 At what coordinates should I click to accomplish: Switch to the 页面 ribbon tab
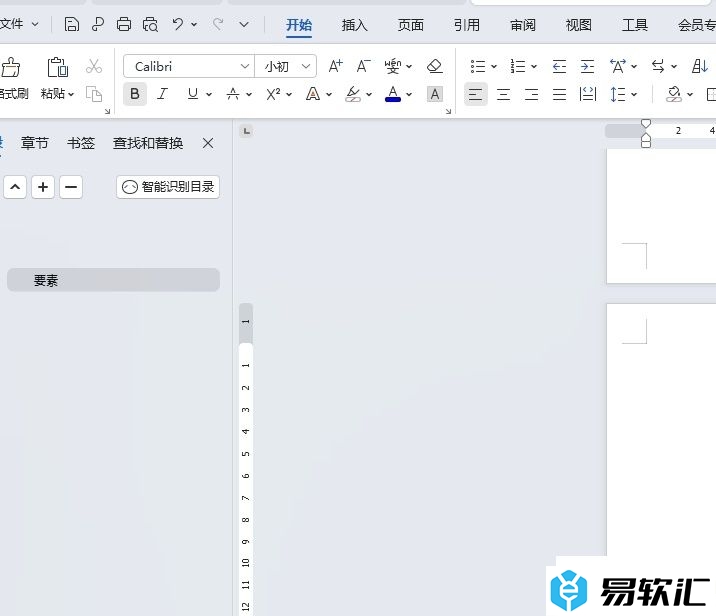tap(411, 25)
